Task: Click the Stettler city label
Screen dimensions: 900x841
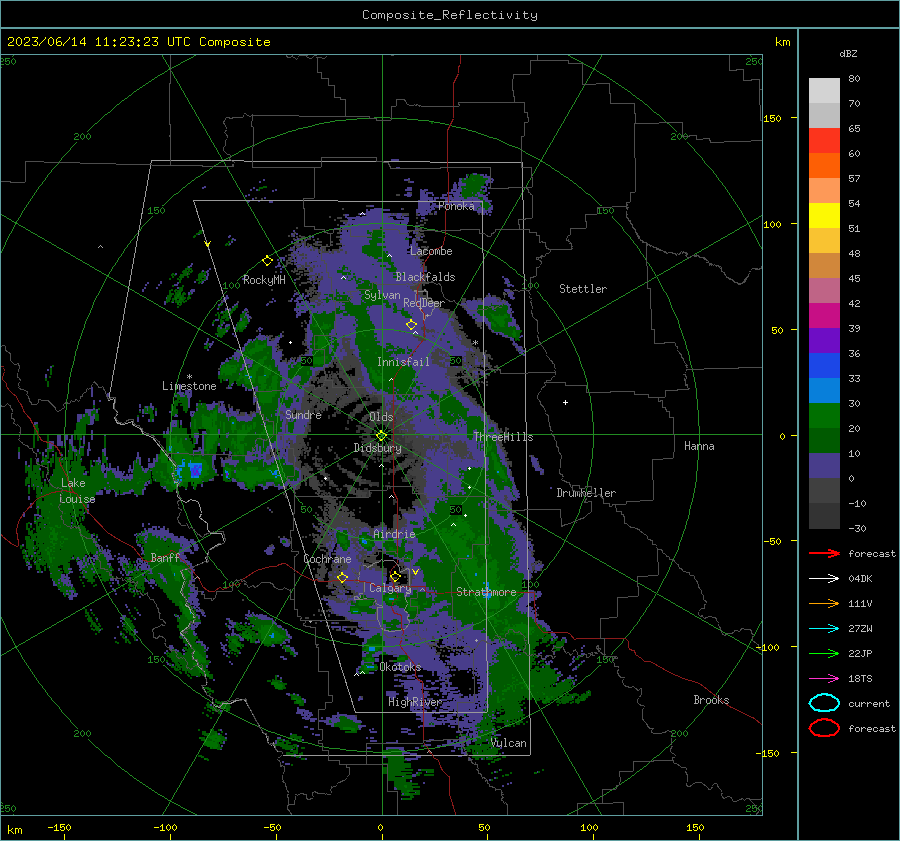Action: 583,289
